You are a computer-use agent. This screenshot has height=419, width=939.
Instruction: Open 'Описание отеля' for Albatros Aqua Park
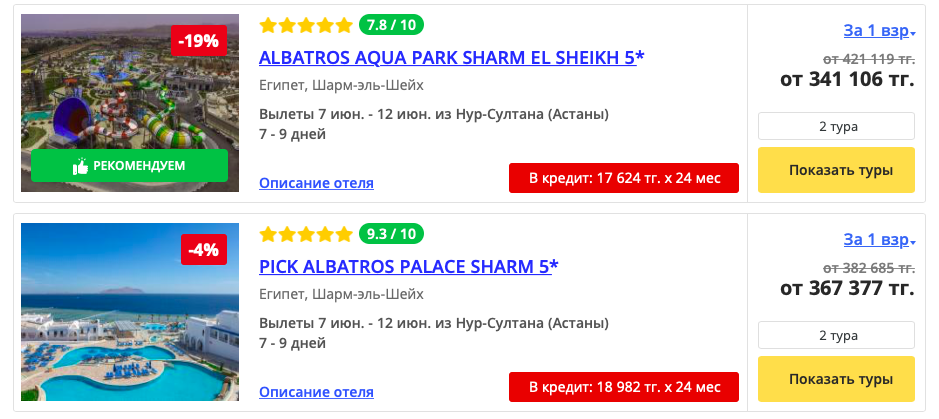(316, 183)
